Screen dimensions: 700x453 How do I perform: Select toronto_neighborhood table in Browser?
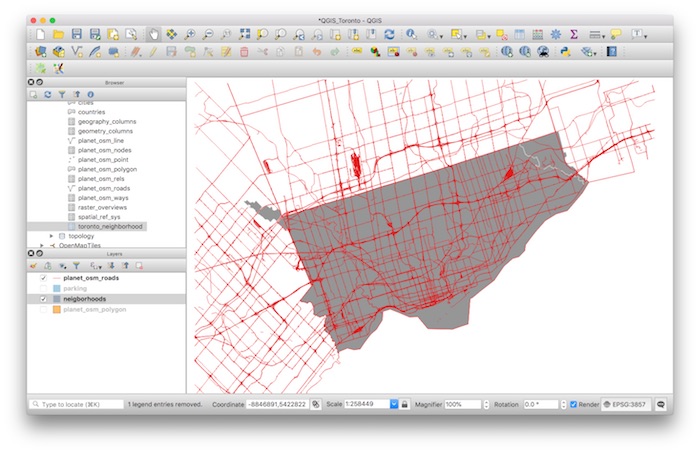(x=110, y=226)
